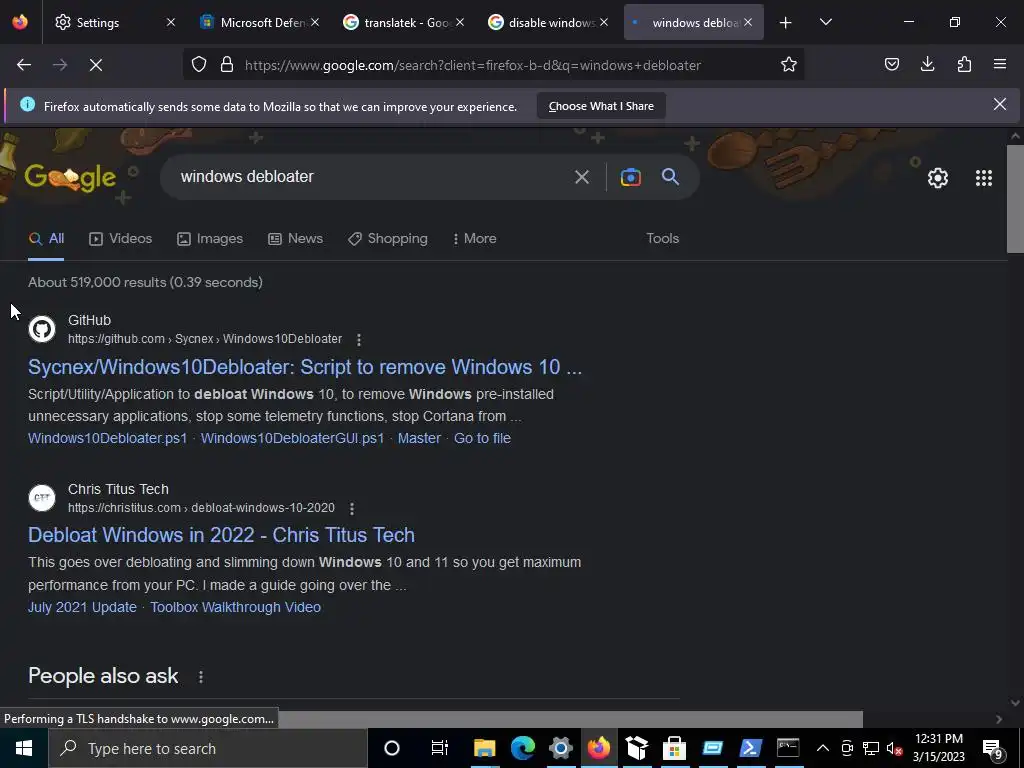Viewport: 1024px width, 768px height.
Task: Open Toolbox Walkthrough Video sitelink
Action: click(236, 607)
